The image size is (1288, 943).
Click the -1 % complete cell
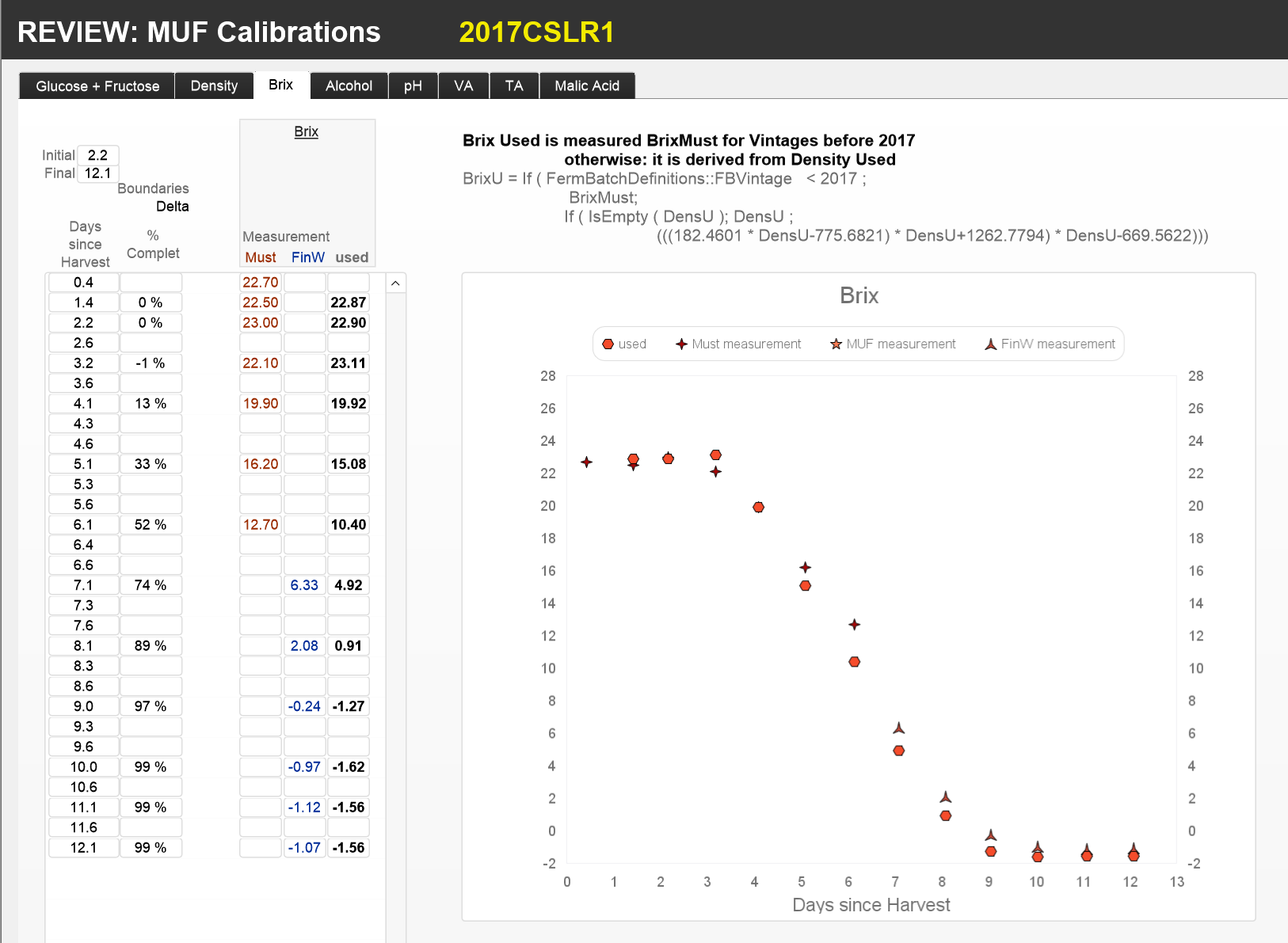coord(151,363)
